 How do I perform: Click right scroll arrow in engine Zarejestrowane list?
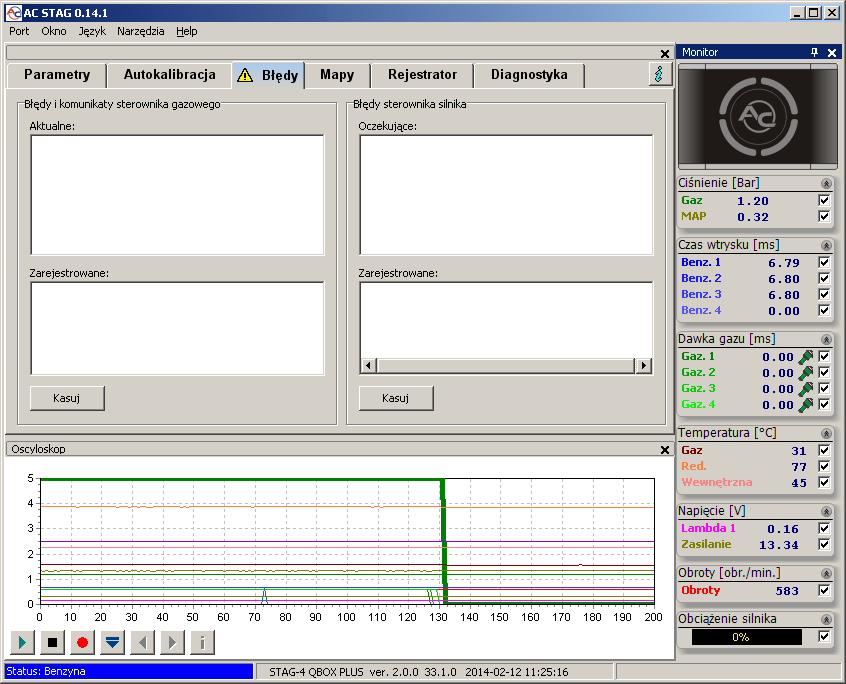click(643, 366)
